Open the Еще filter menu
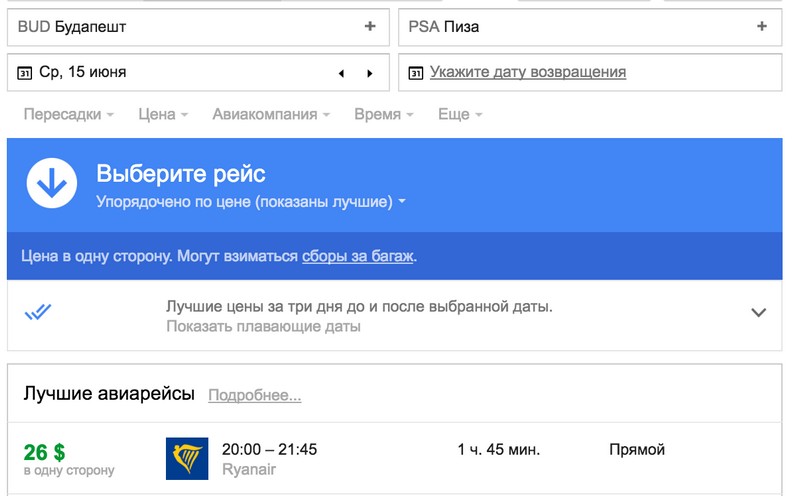 pyautogui.click(x=460, y=114)
